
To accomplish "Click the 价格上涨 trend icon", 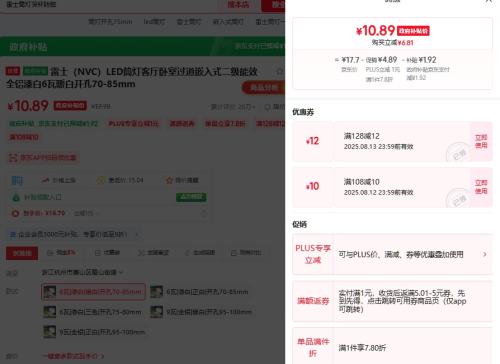I will coord(45,180).
